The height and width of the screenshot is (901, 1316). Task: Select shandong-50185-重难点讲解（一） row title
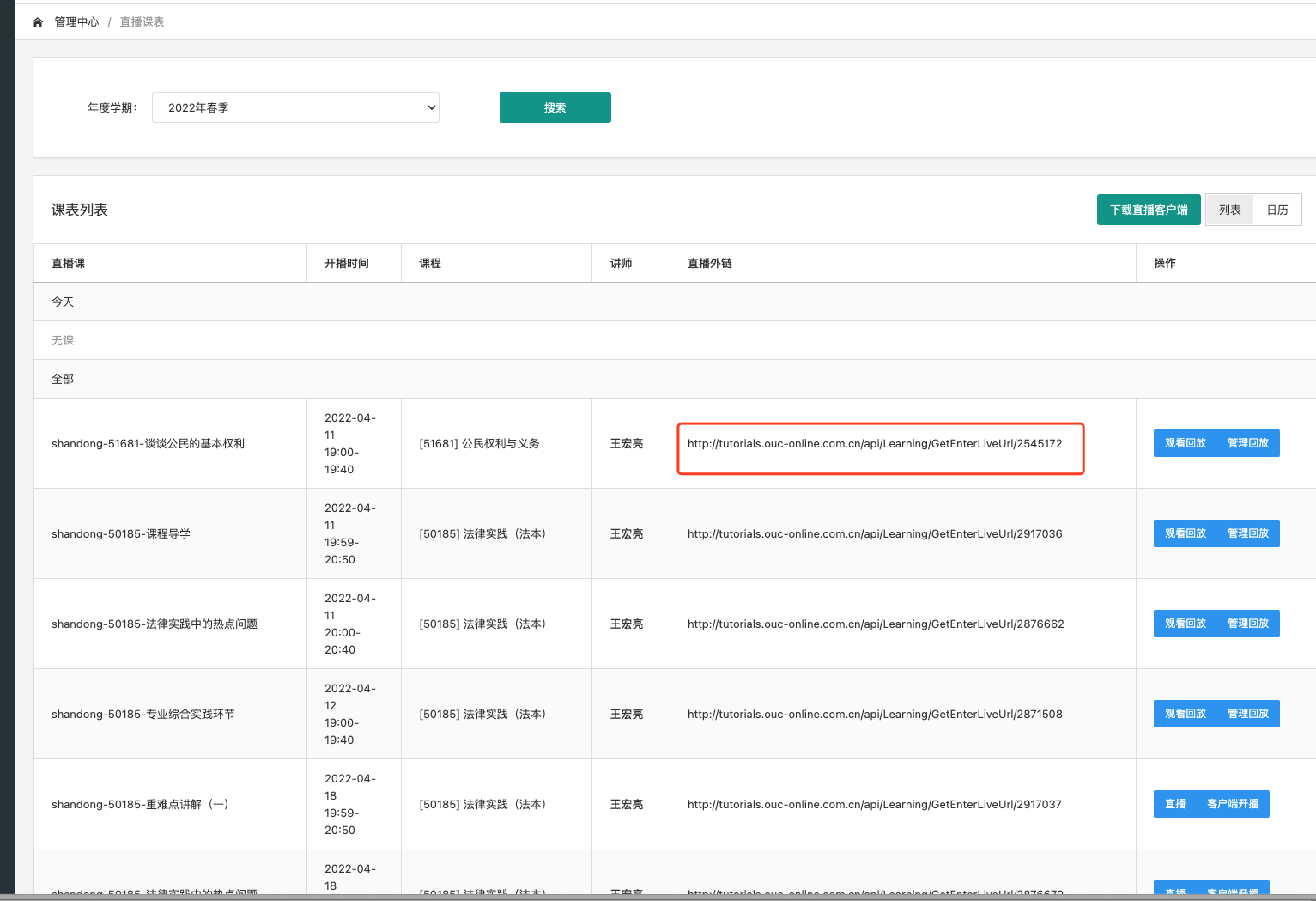click(x=140, y=804)
